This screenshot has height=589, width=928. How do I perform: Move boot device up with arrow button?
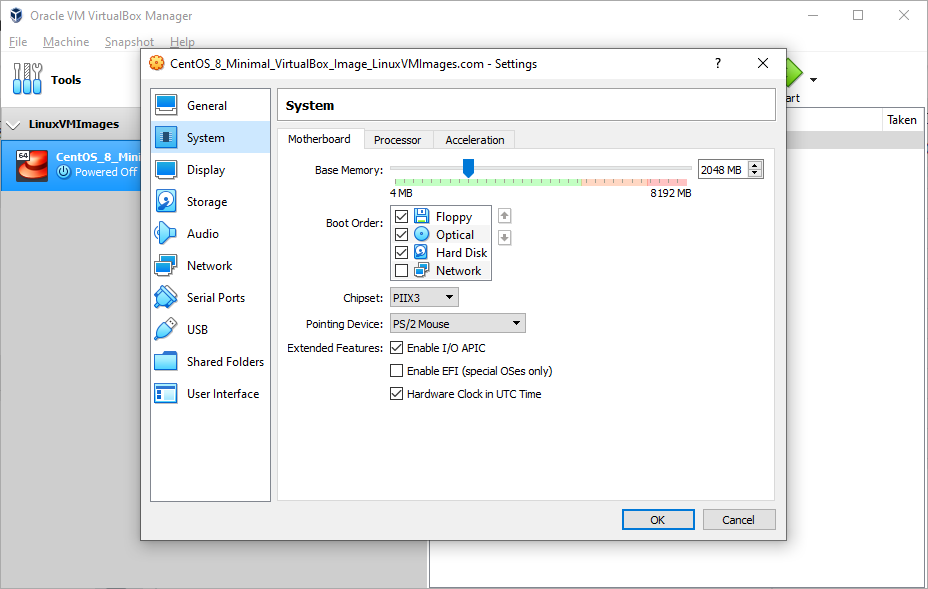pyautogui.click(x=504, y=215)
